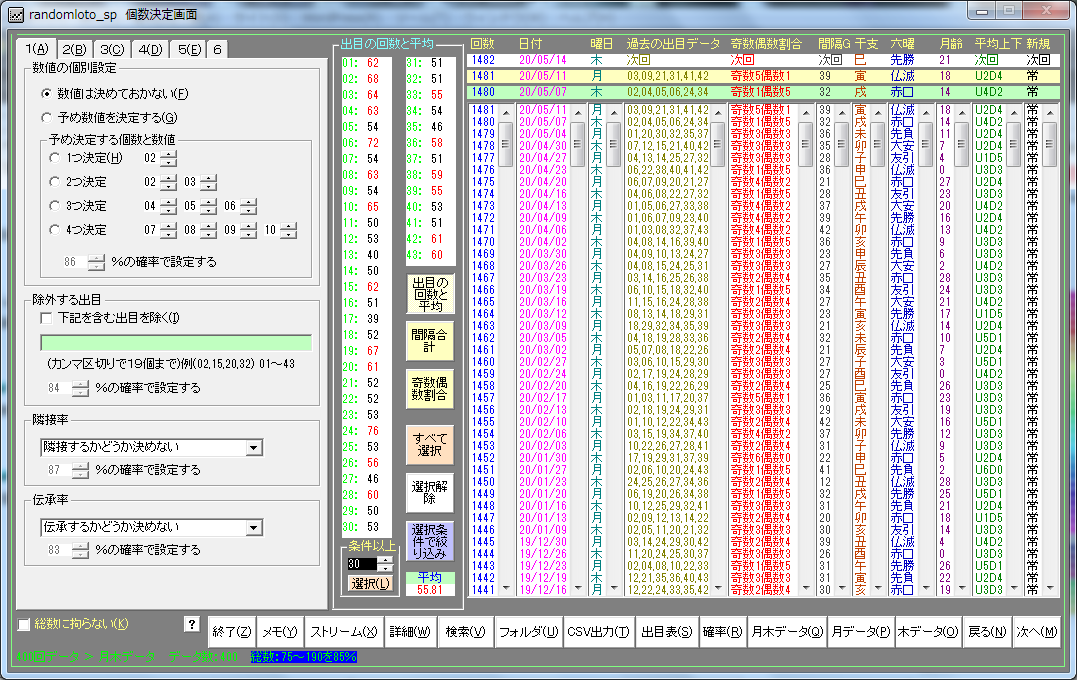Click status text 総数:75~190を85%

(x=304, y=657)
